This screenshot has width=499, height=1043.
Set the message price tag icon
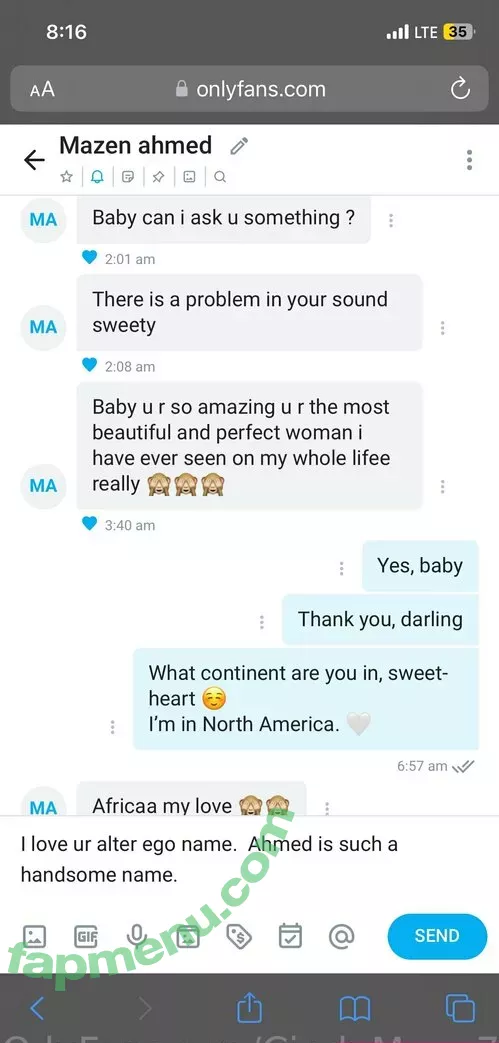point(239,937)
